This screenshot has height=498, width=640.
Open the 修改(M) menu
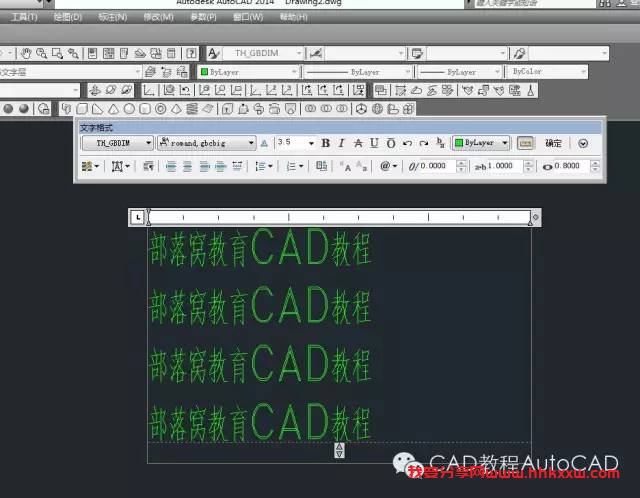coord(158,17)
